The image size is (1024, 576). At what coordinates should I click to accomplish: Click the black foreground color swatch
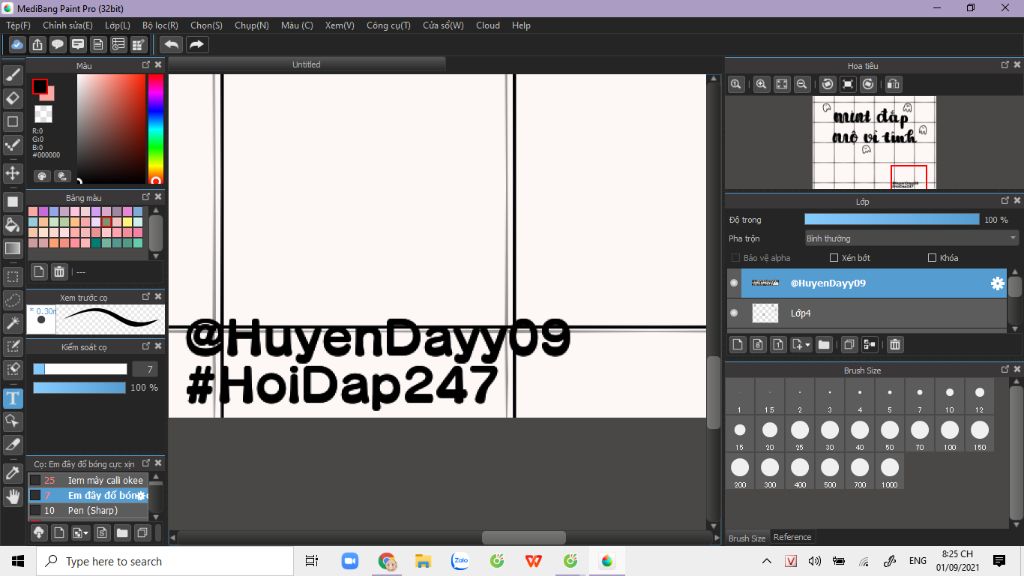(x=40, y=86)
